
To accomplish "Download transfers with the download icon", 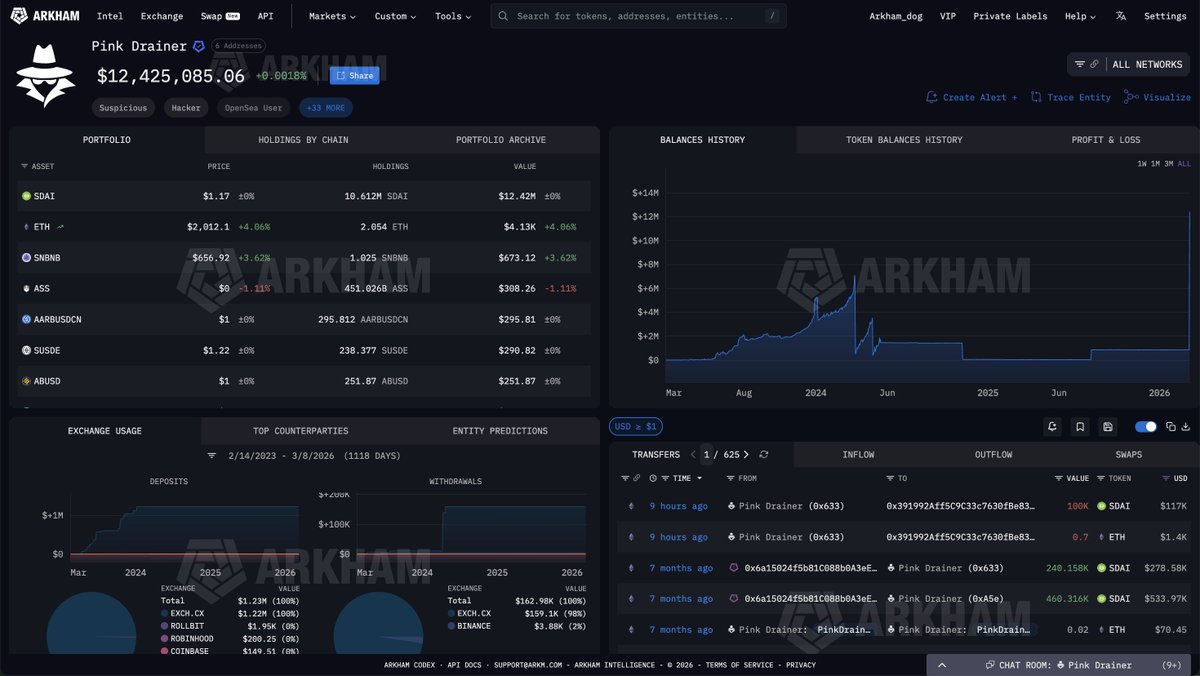I will (1186, 427).
